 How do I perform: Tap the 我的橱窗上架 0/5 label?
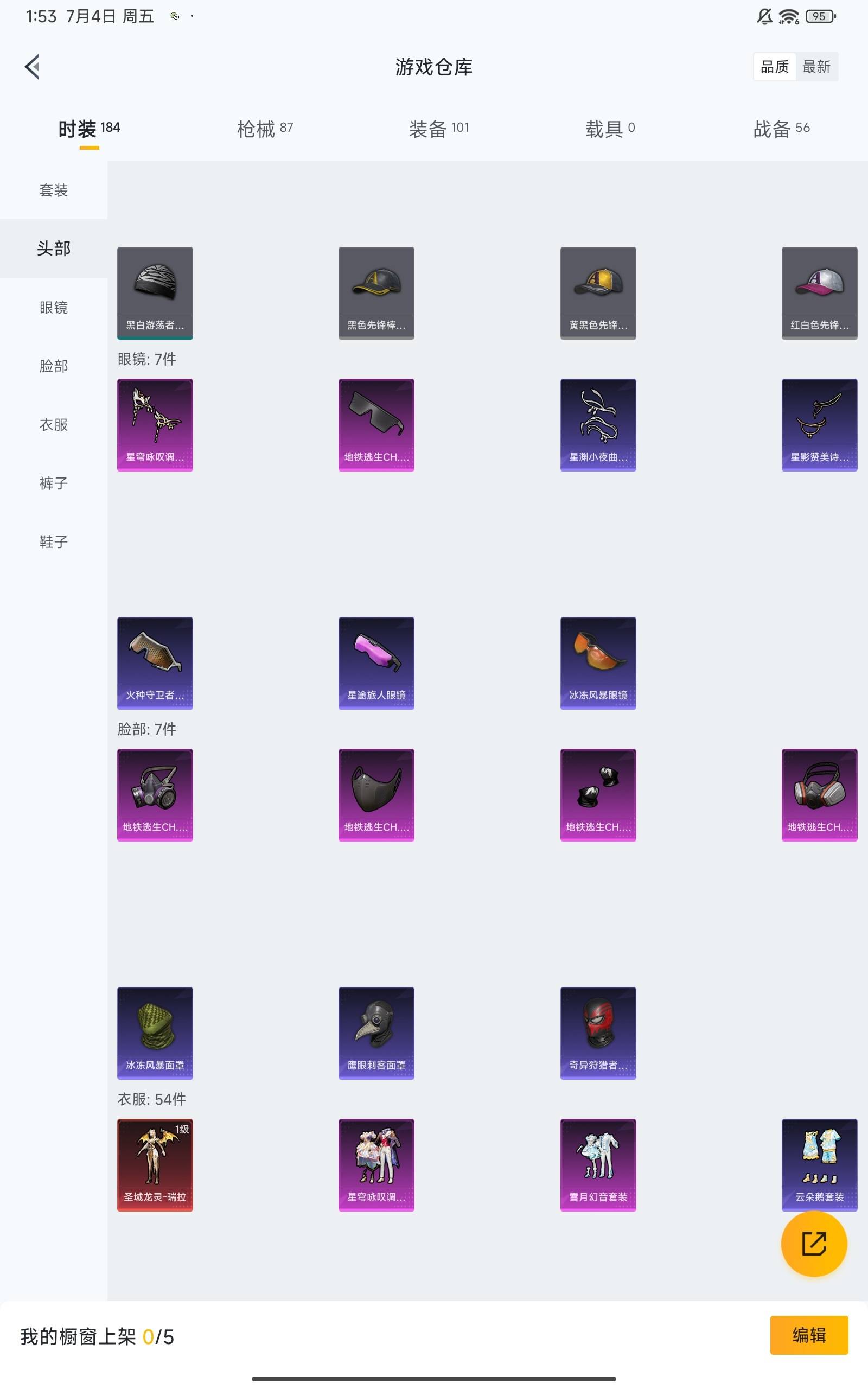coord(97,1337)
